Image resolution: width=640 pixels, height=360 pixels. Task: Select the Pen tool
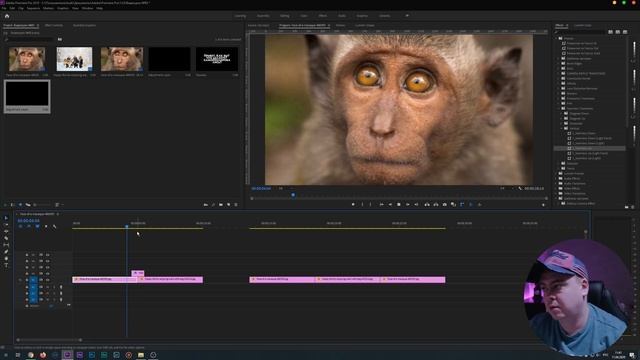coord(6,251)
